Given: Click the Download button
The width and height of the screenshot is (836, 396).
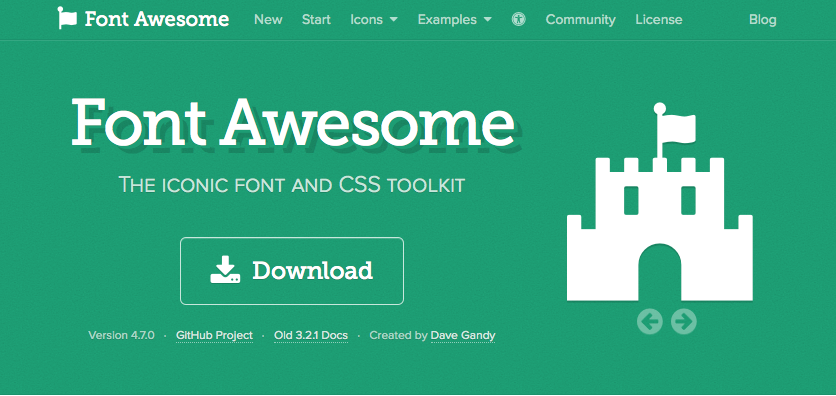Looking at the screenshot, I should click(292, 271).
